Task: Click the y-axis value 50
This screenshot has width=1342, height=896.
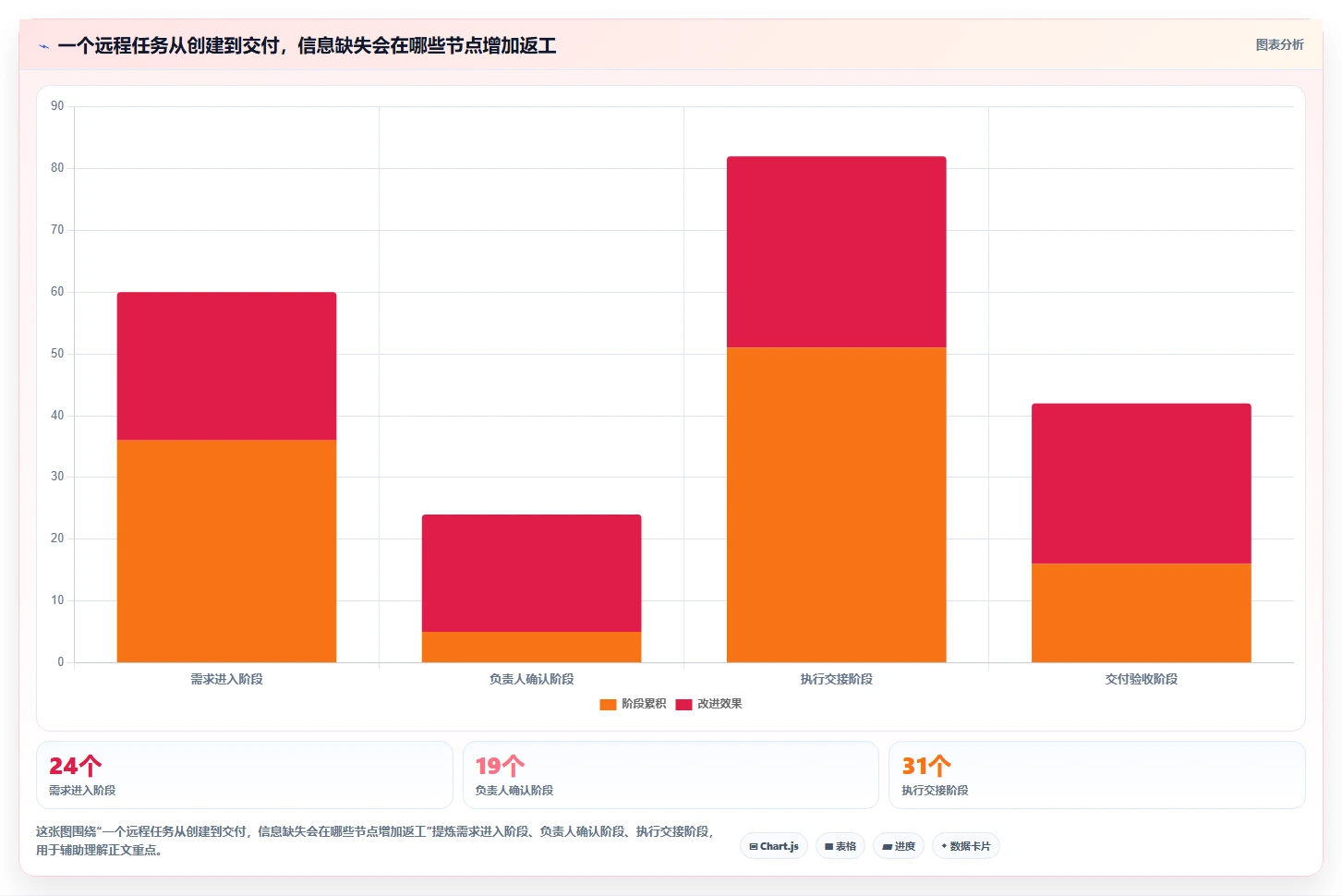Action: click(x=57, y=354)
